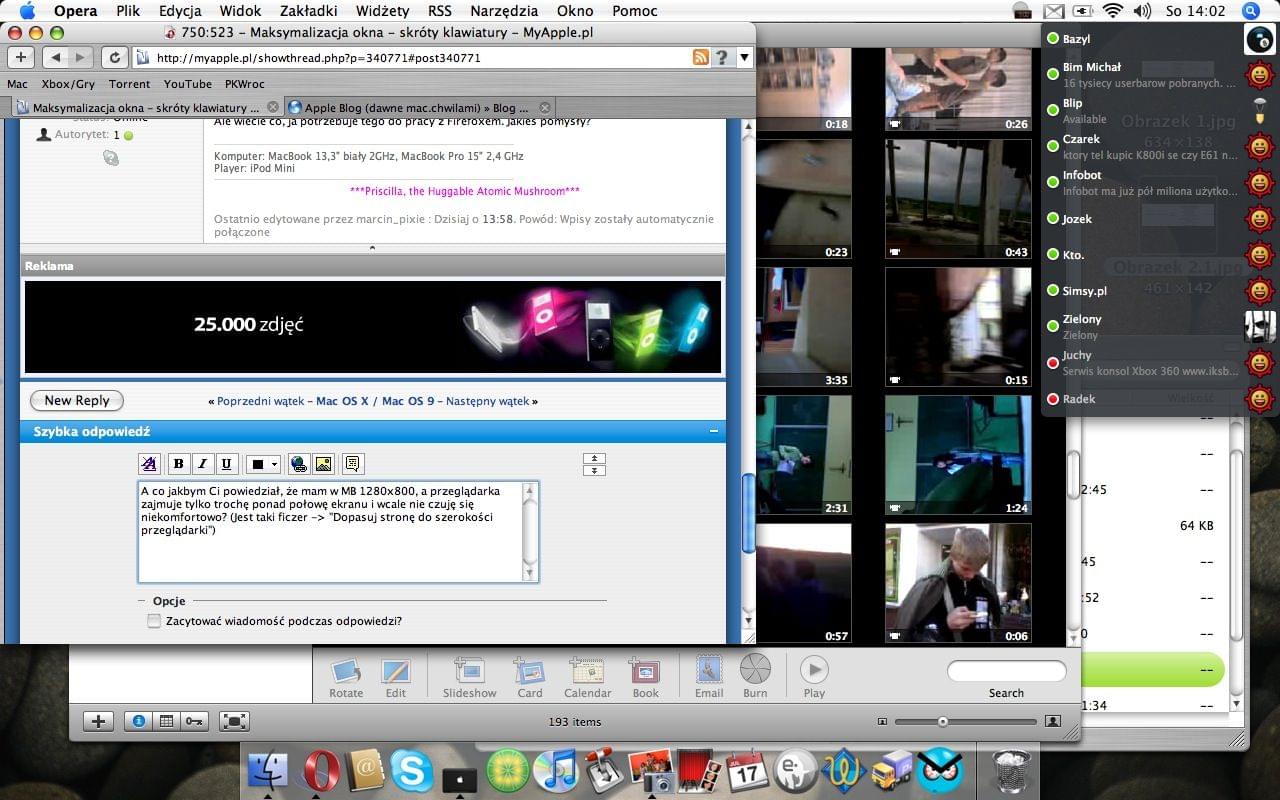Follow the Następny wątek link
The width and height of the screenshot is (1280, 800).
pyautogui.click(x=487, y=401)
